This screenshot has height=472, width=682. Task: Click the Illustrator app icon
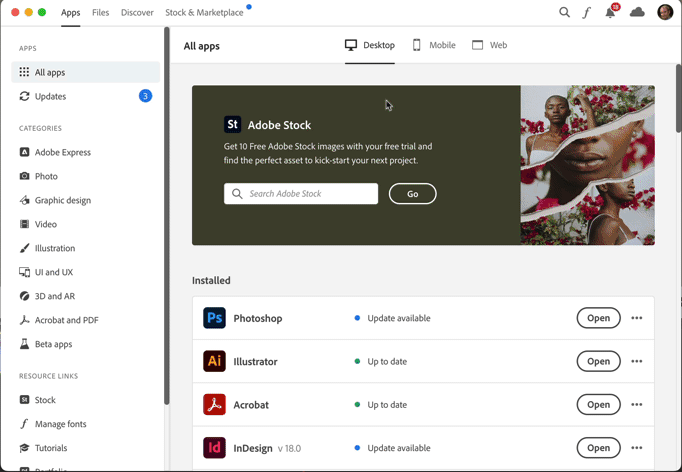coord(214,361)
